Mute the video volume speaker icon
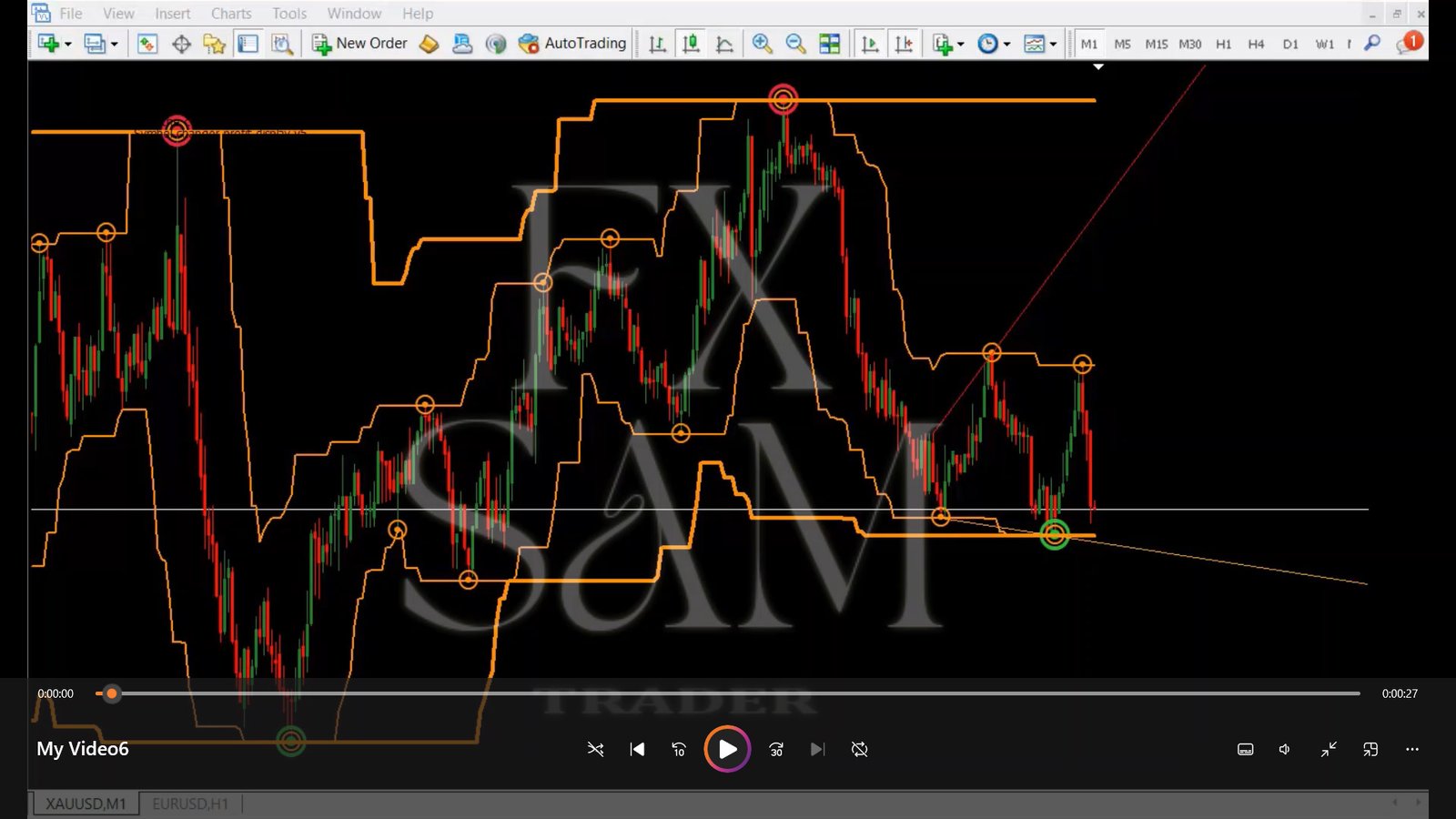This screenshot has height=819, width=1456. tap(1284, 749)
